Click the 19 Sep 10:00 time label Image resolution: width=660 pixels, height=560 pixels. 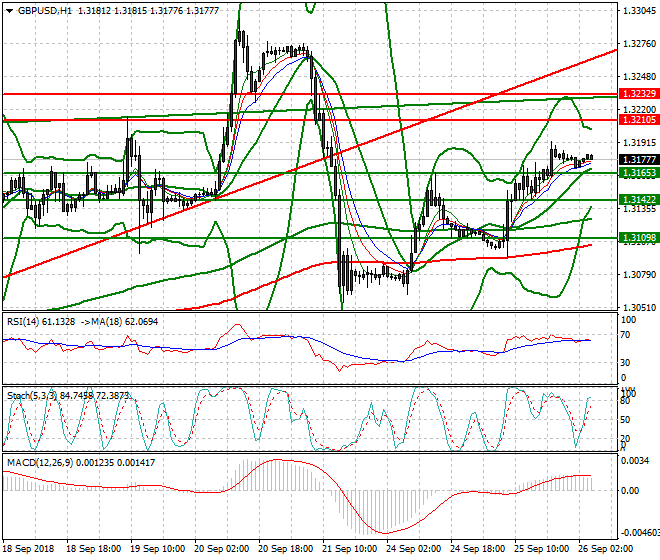[157, 549]
